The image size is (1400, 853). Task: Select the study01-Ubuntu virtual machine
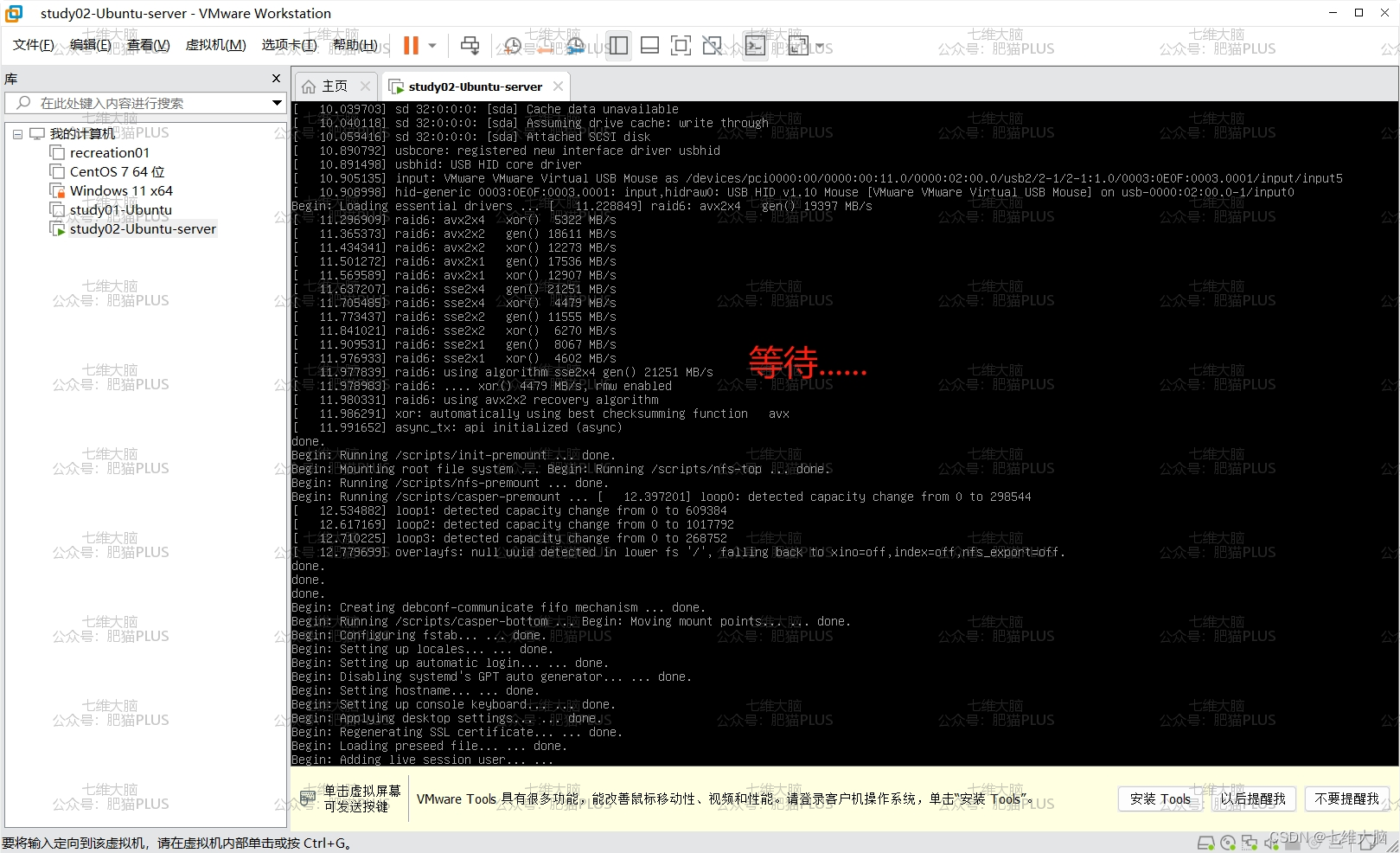pyautogui.click(x=120, y=210)
